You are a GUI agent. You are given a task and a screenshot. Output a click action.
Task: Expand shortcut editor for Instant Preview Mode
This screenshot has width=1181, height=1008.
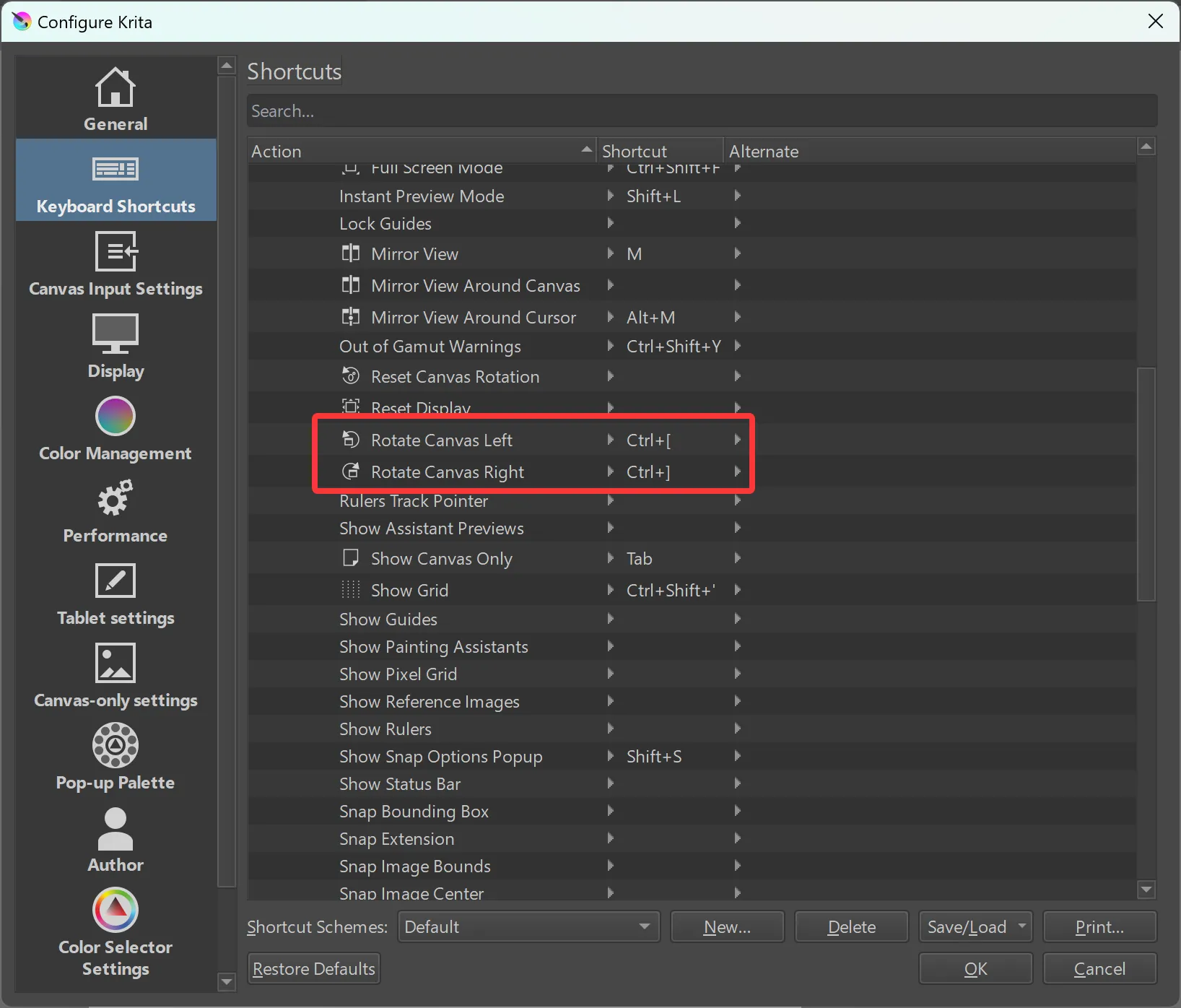click(611, 196)
